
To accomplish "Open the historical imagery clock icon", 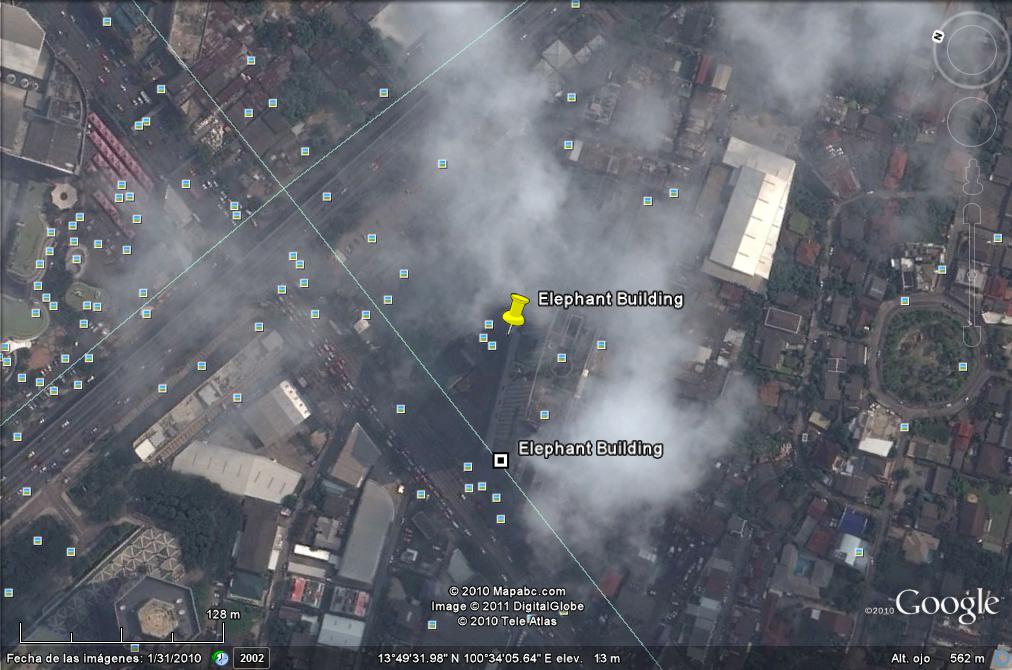I will click(221, 658).
